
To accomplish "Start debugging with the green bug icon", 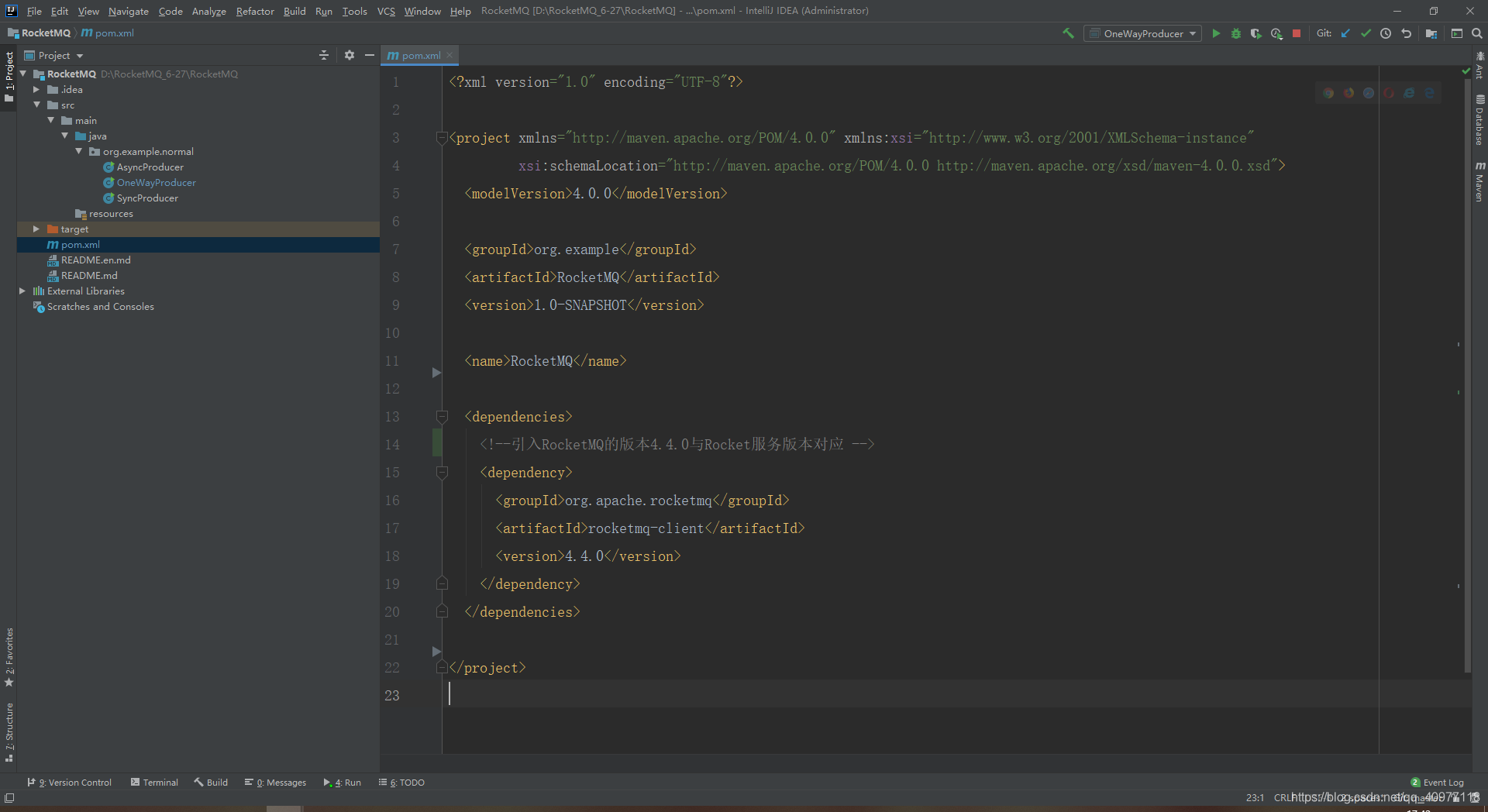I will pos(1236,33).
